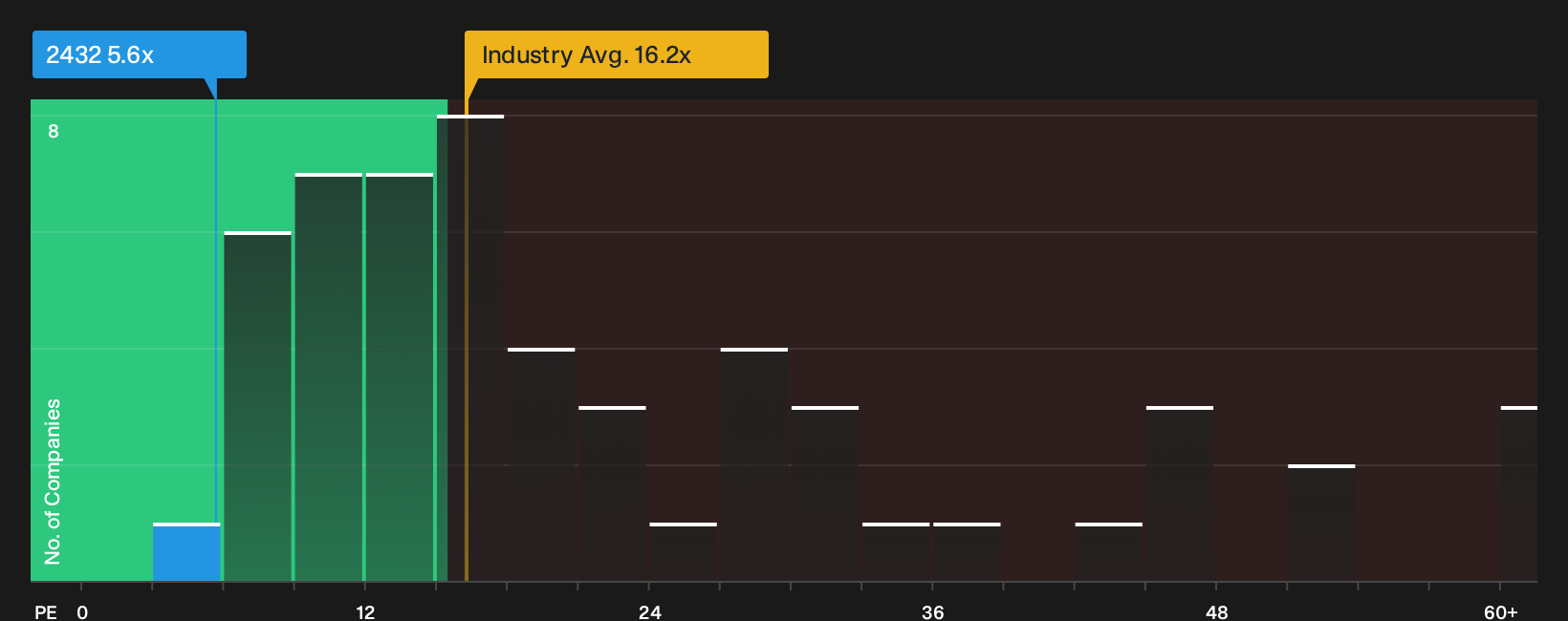Click the x-axis label '36'

click(933, 612)
